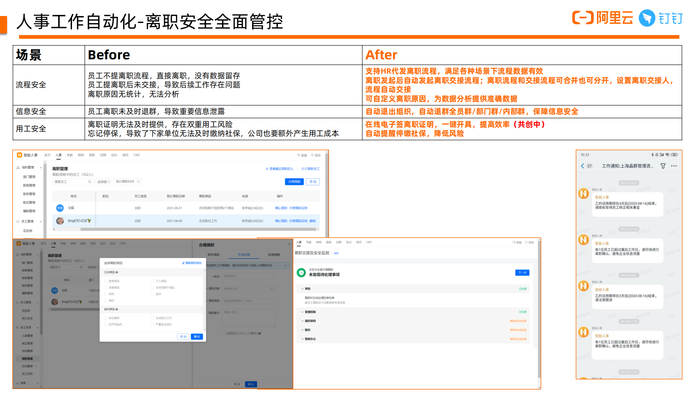The height and width of the screenshot is (393, 700).
Task: Click 确认离职 link in first employee row
Action: [281, 208]
